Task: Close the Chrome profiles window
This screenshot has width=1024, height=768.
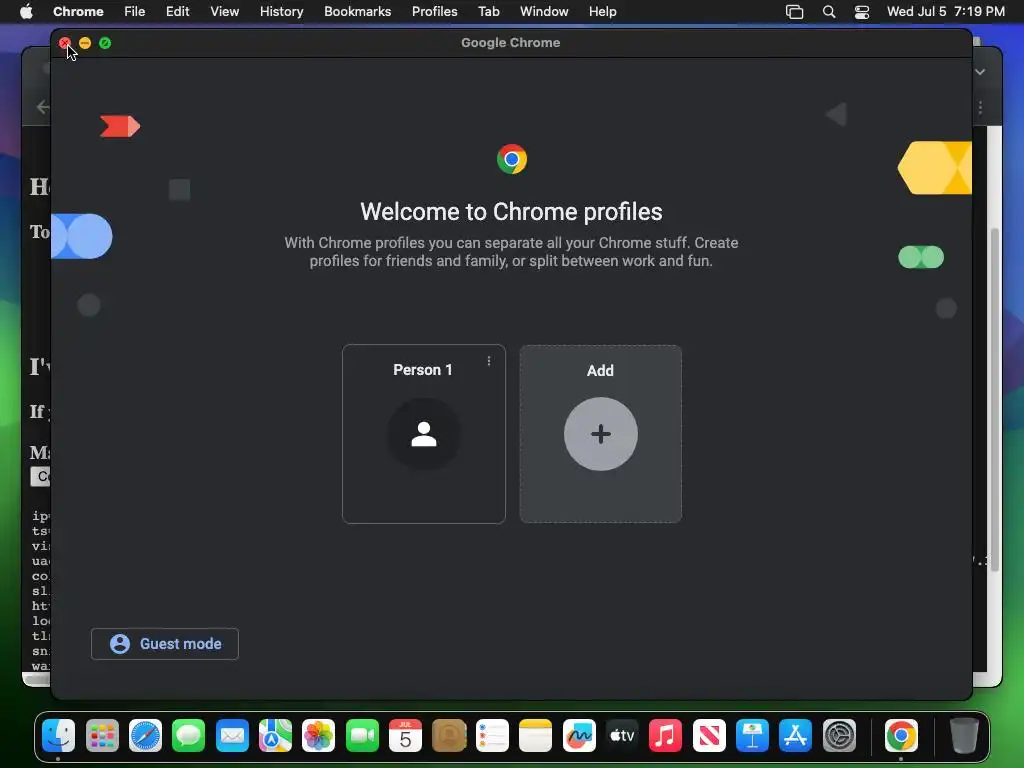Action: 65,43
